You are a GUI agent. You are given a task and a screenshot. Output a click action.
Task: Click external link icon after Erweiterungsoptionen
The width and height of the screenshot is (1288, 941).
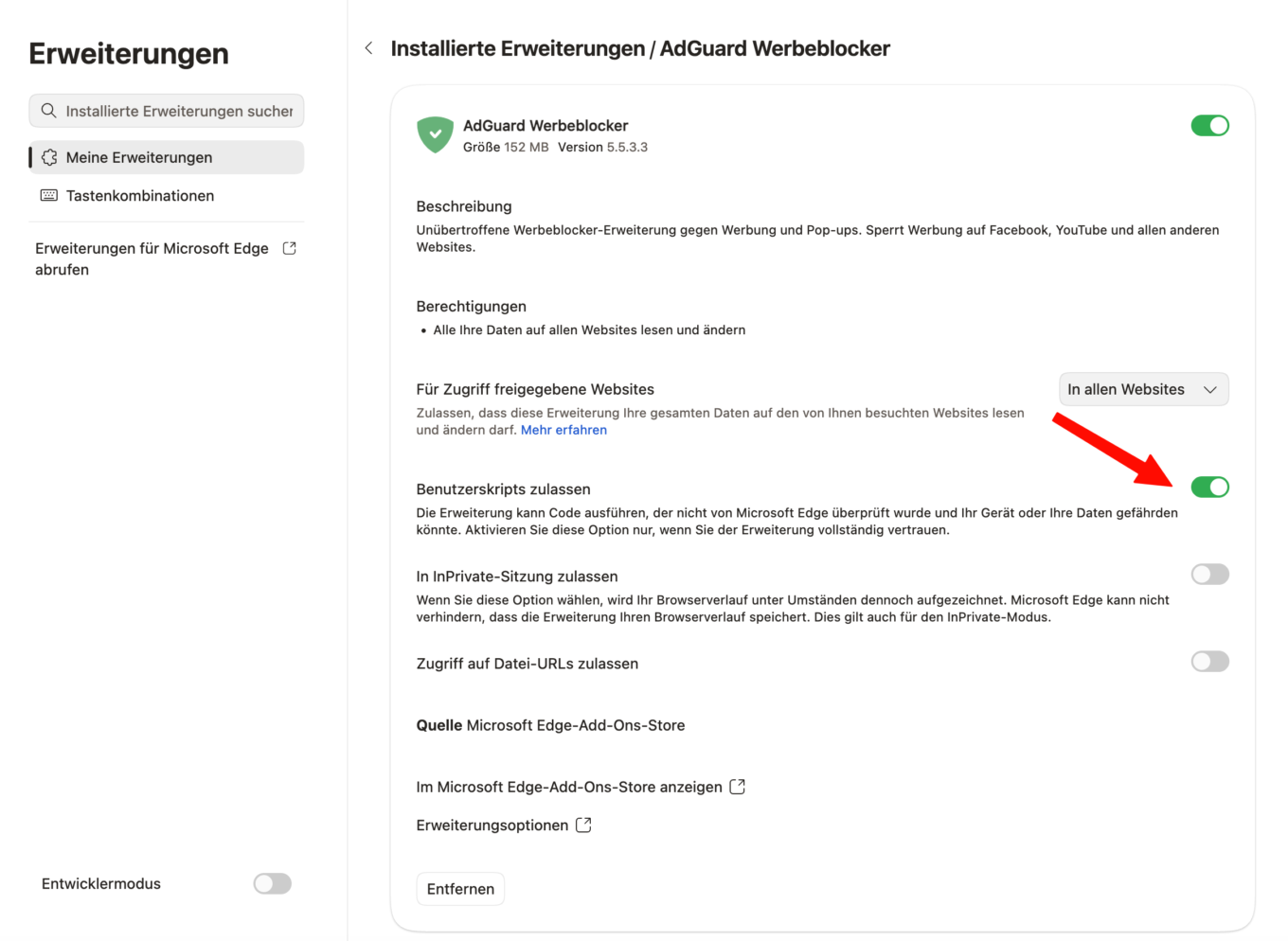583,826
